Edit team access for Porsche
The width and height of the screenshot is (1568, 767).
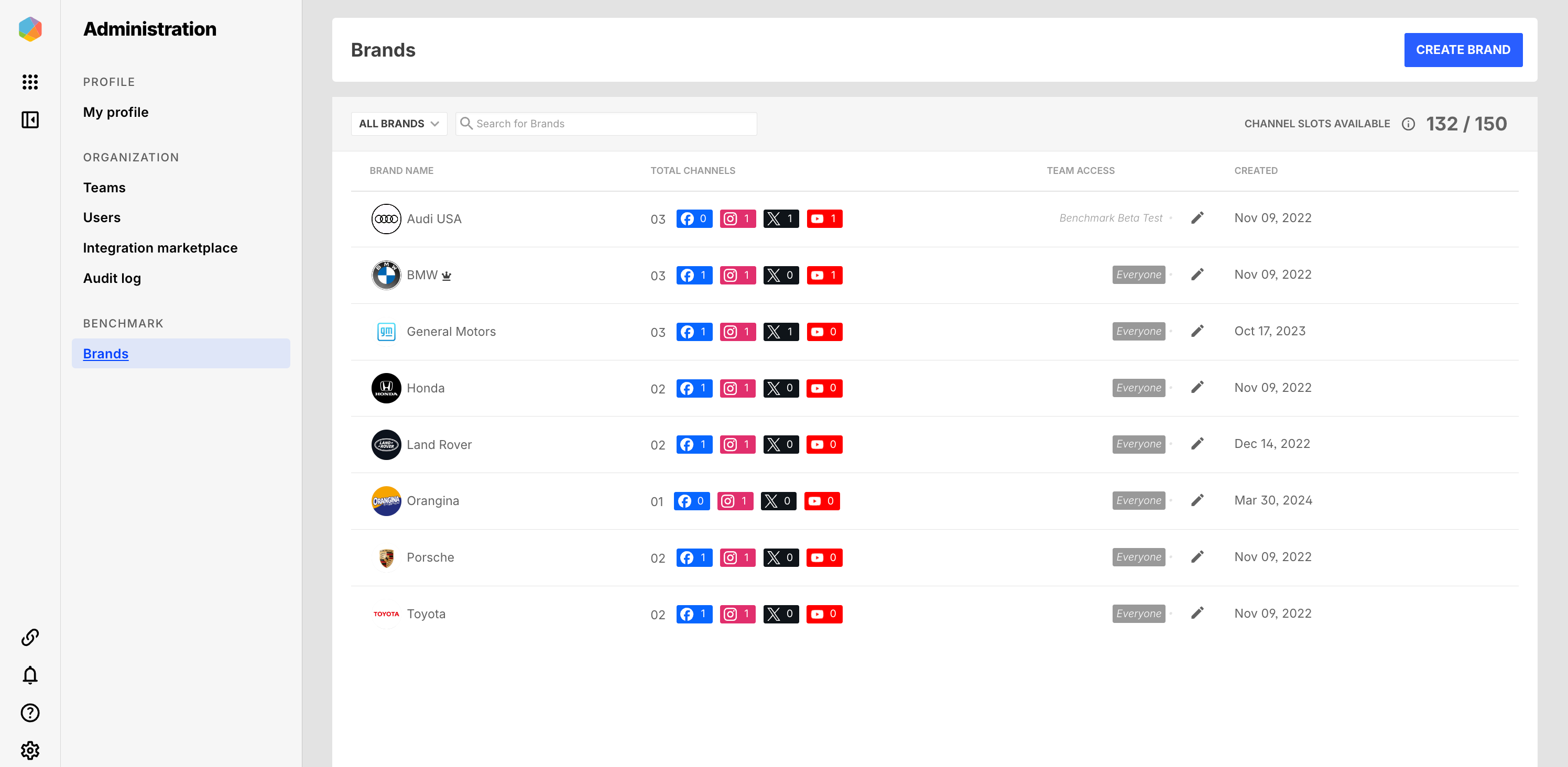[x=1197, y=557]
